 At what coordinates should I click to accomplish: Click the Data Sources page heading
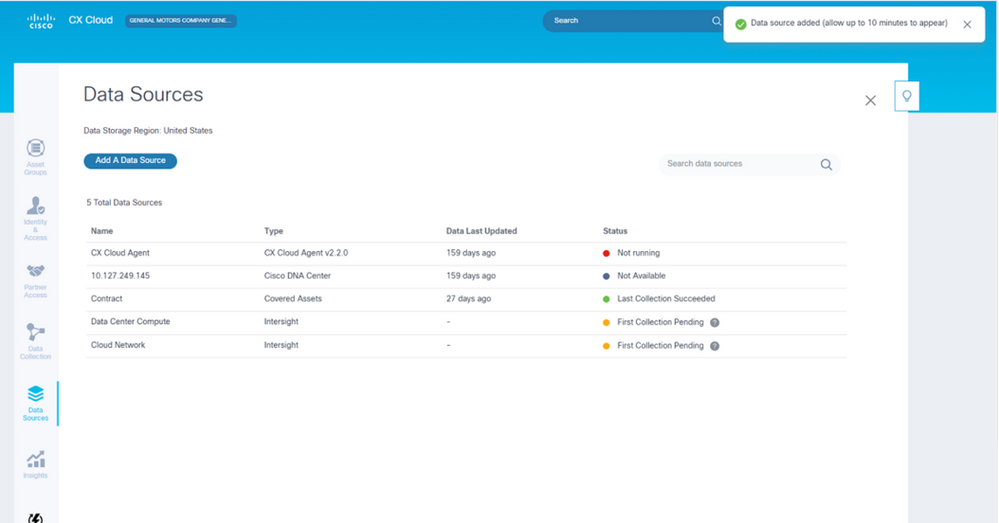pos(143,94)
